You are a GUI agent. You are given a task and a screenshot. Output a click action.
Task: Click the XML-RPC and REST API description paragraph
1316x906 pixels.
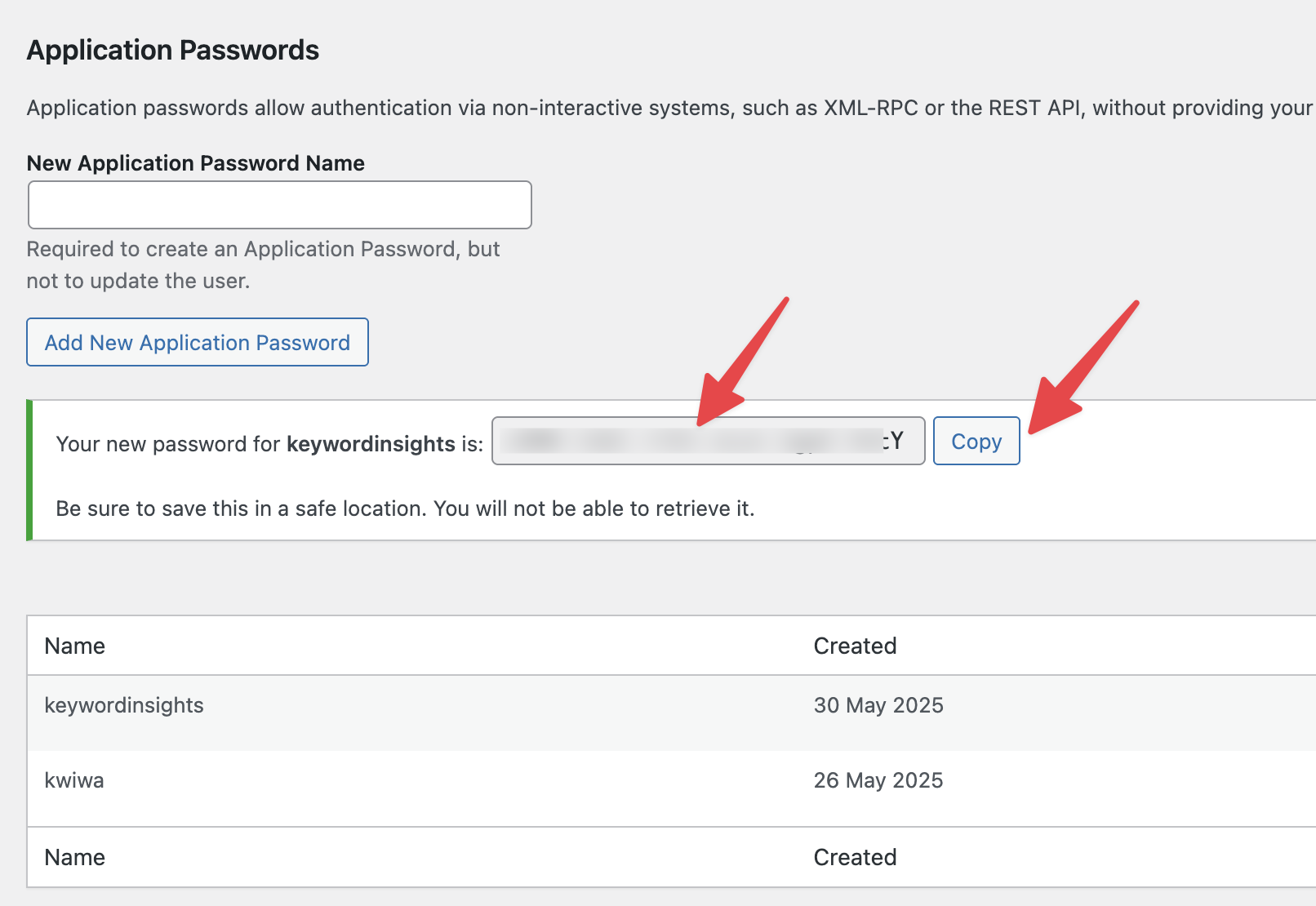coord(669,108)
